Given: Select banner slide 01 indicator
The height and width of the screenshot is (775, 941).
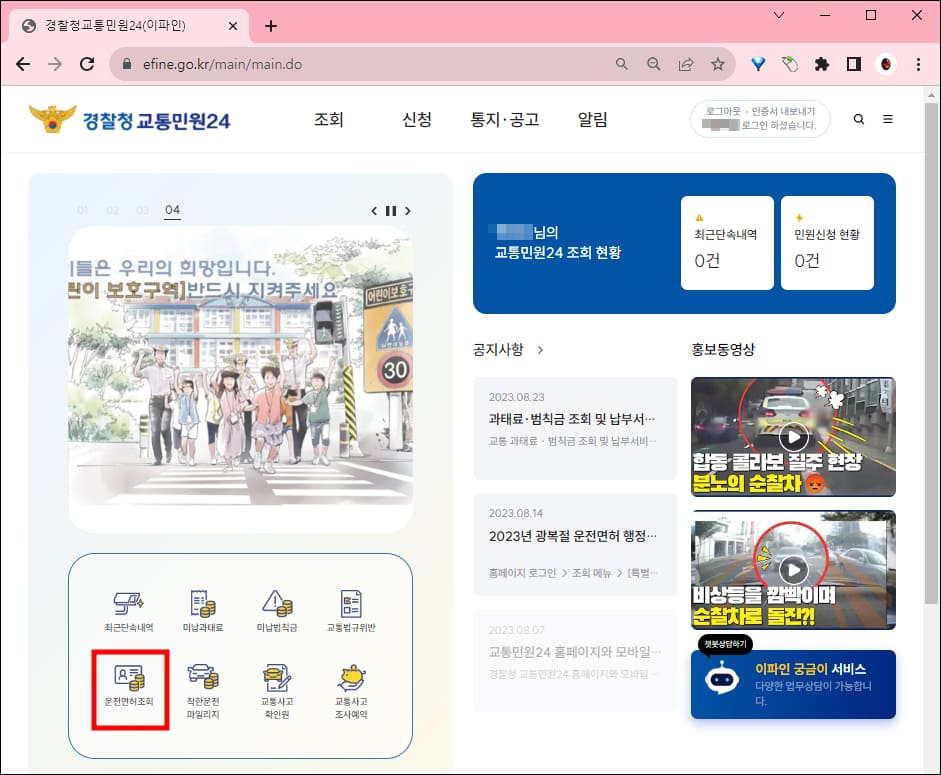Looking at the screenshot, I should pyautogui.click(x=82, y=210).
